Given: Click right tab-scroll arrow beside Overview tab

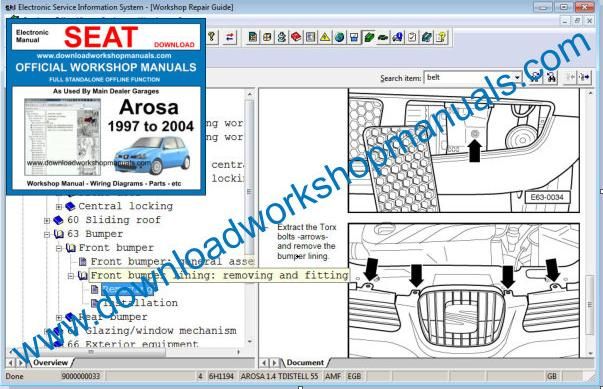Looking at the screenshot, I should coord(21,362).
